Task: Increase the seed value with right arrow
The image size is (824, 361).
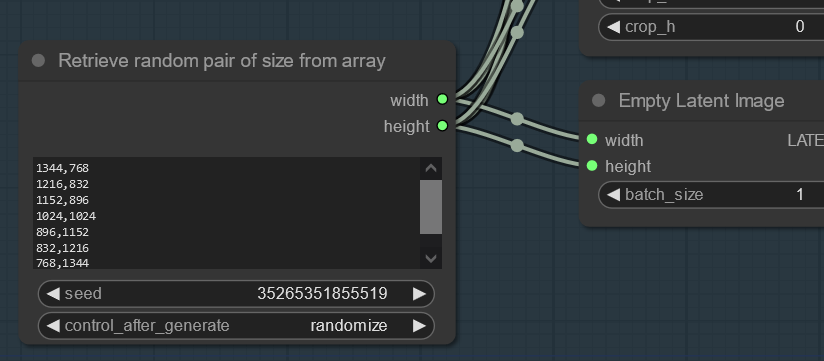Action: pos(419,293)
